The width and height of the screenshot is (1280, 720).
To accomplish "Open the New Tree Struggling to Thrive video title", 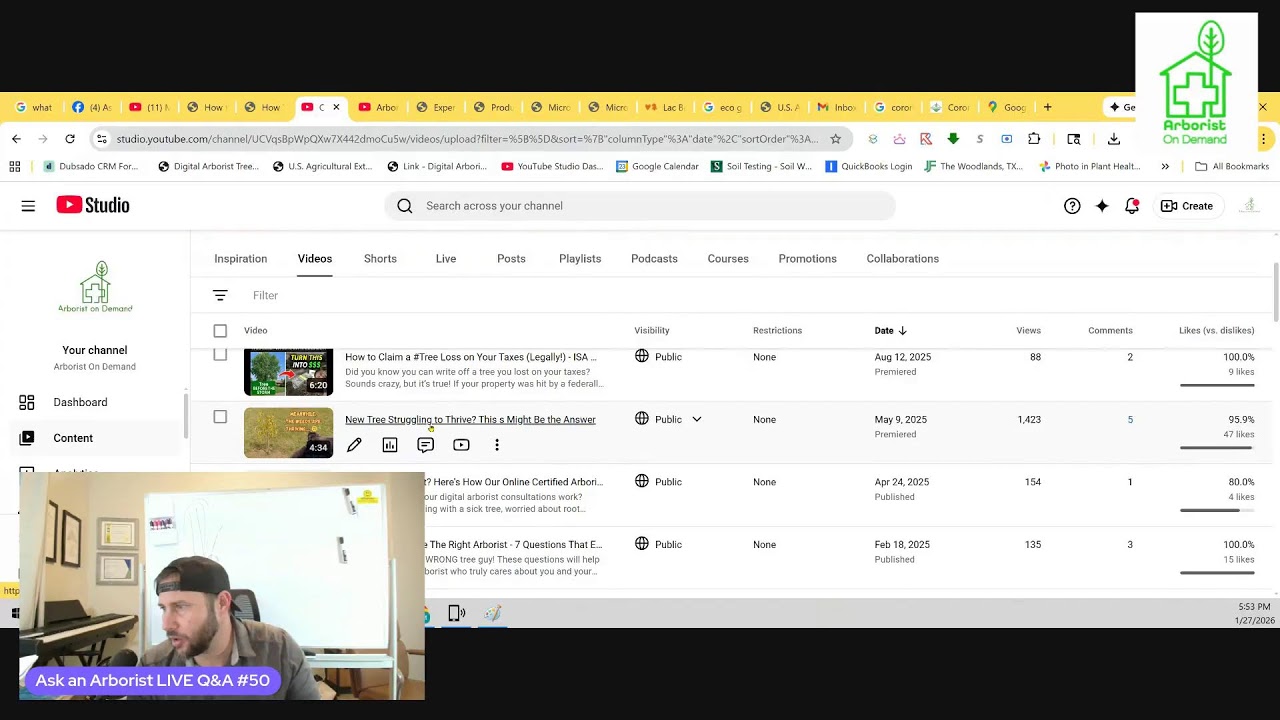I will (x=470, y=420).
